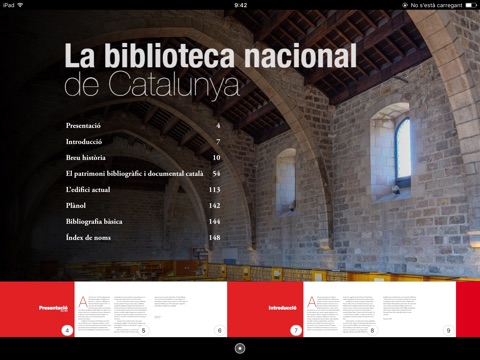480x360 pixels.
Task: Tap the 9:42 clock in status bar
Action: 241,5
